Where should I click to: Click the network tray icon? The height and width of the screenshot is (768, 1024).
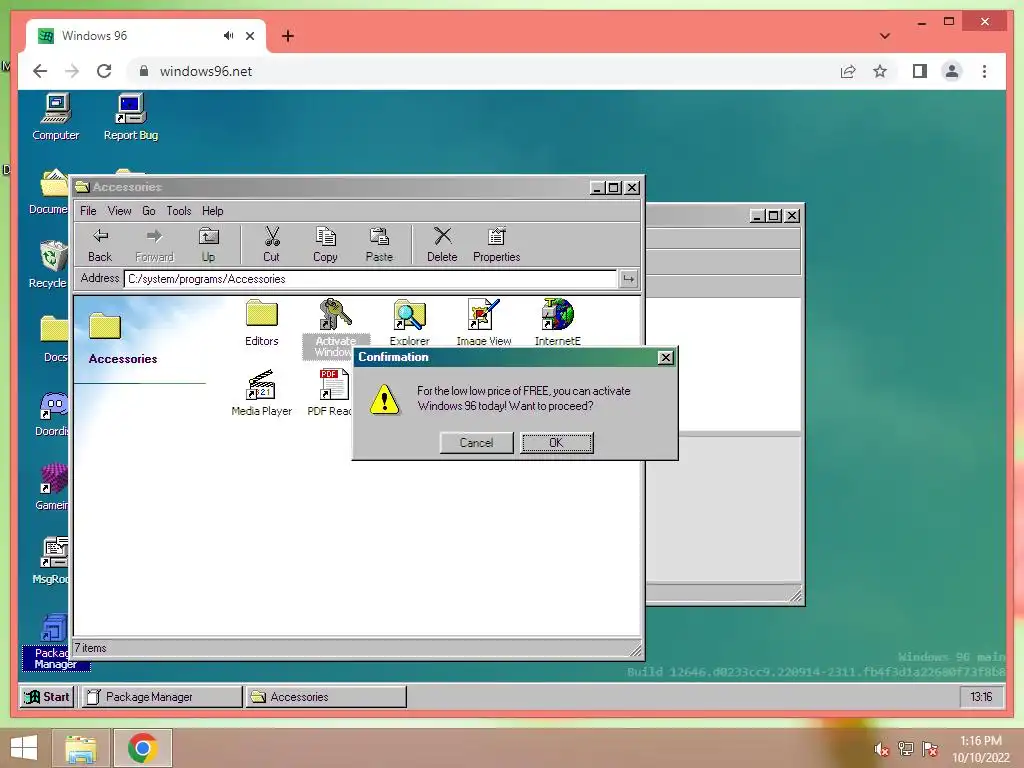tap(906, 749)
